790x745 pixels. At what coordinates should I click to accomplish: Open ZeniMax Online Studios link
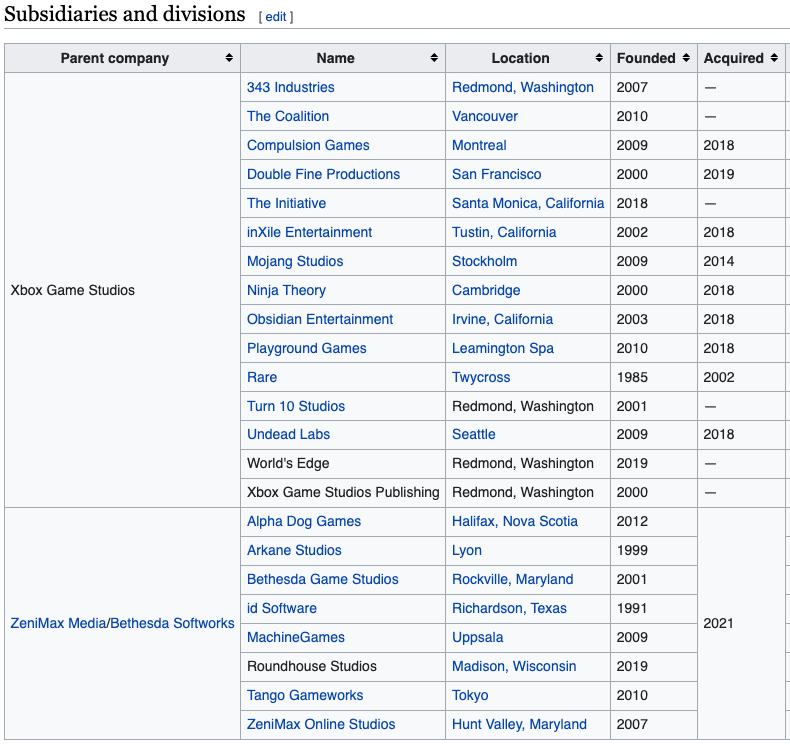click(321, 724)
